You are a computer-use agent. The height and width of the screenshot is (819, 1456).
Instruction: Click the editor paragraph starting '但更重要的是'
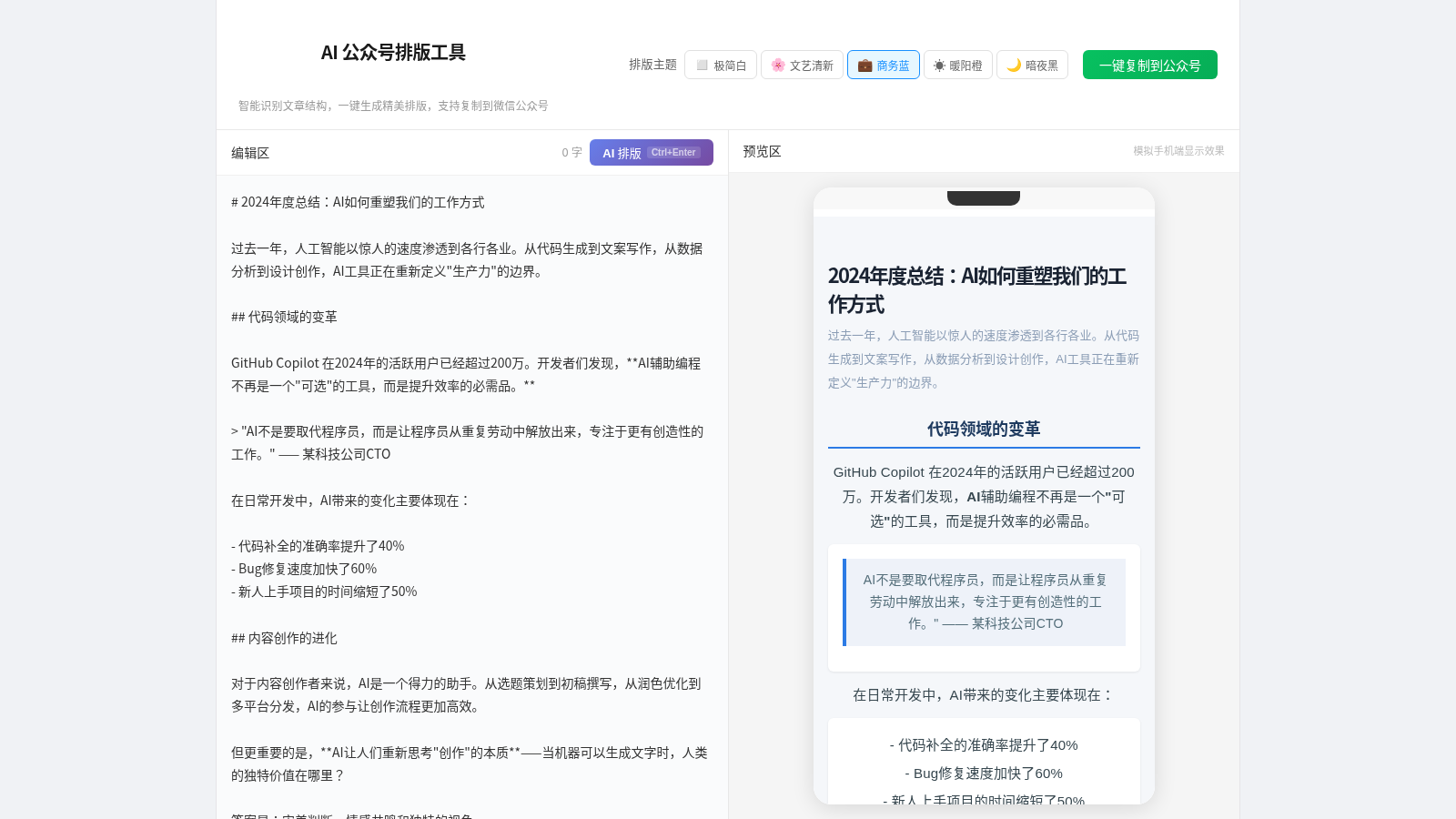470,763
